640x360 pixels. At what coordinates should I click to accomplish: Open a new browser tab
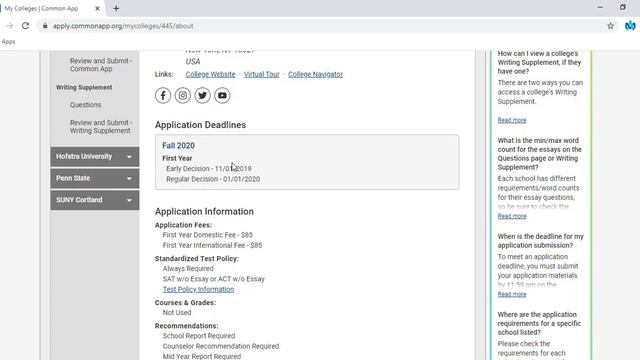(116, 8)
